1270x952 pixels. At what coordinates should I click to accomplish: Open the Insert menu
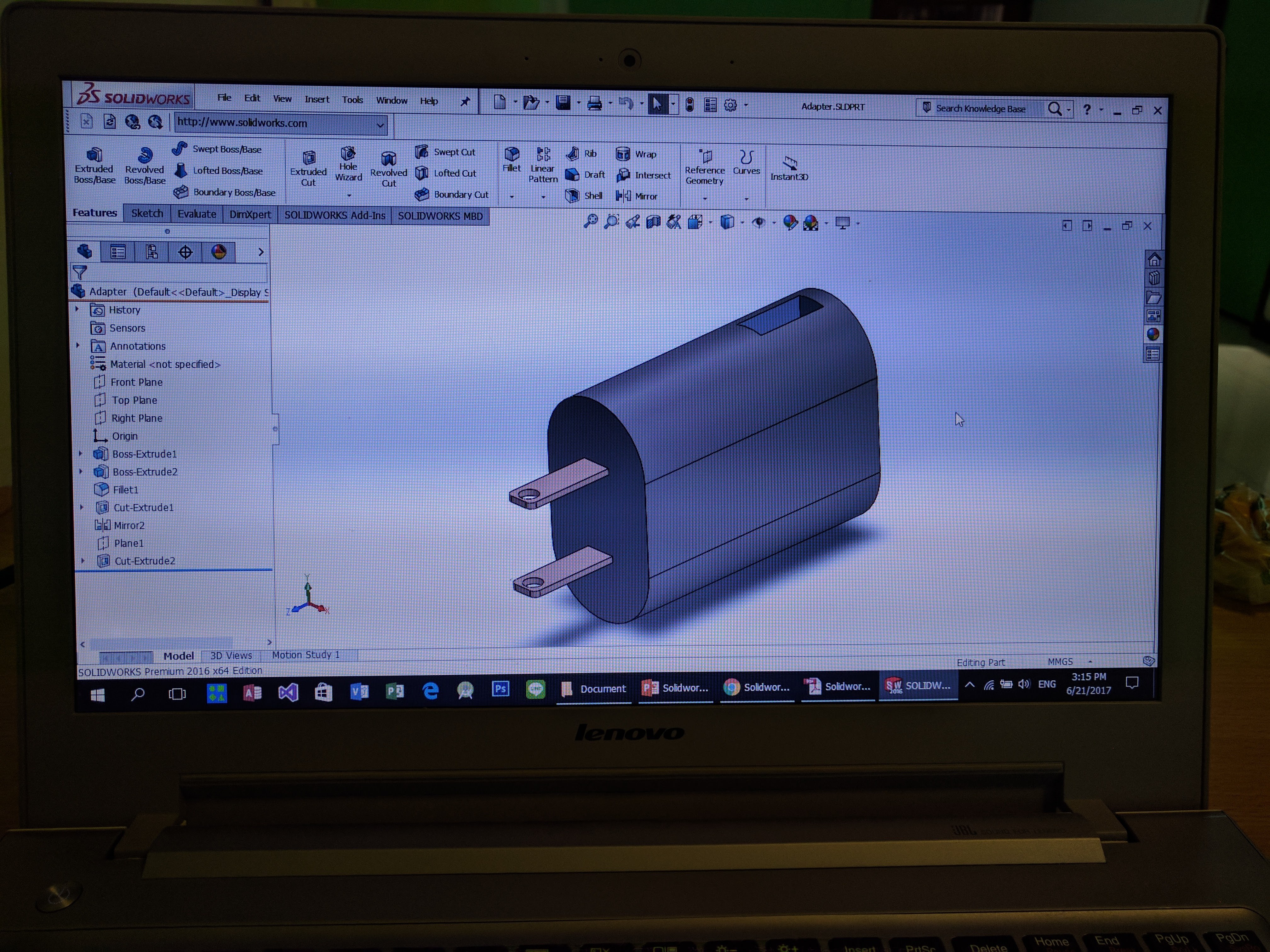tap(317, 99)
